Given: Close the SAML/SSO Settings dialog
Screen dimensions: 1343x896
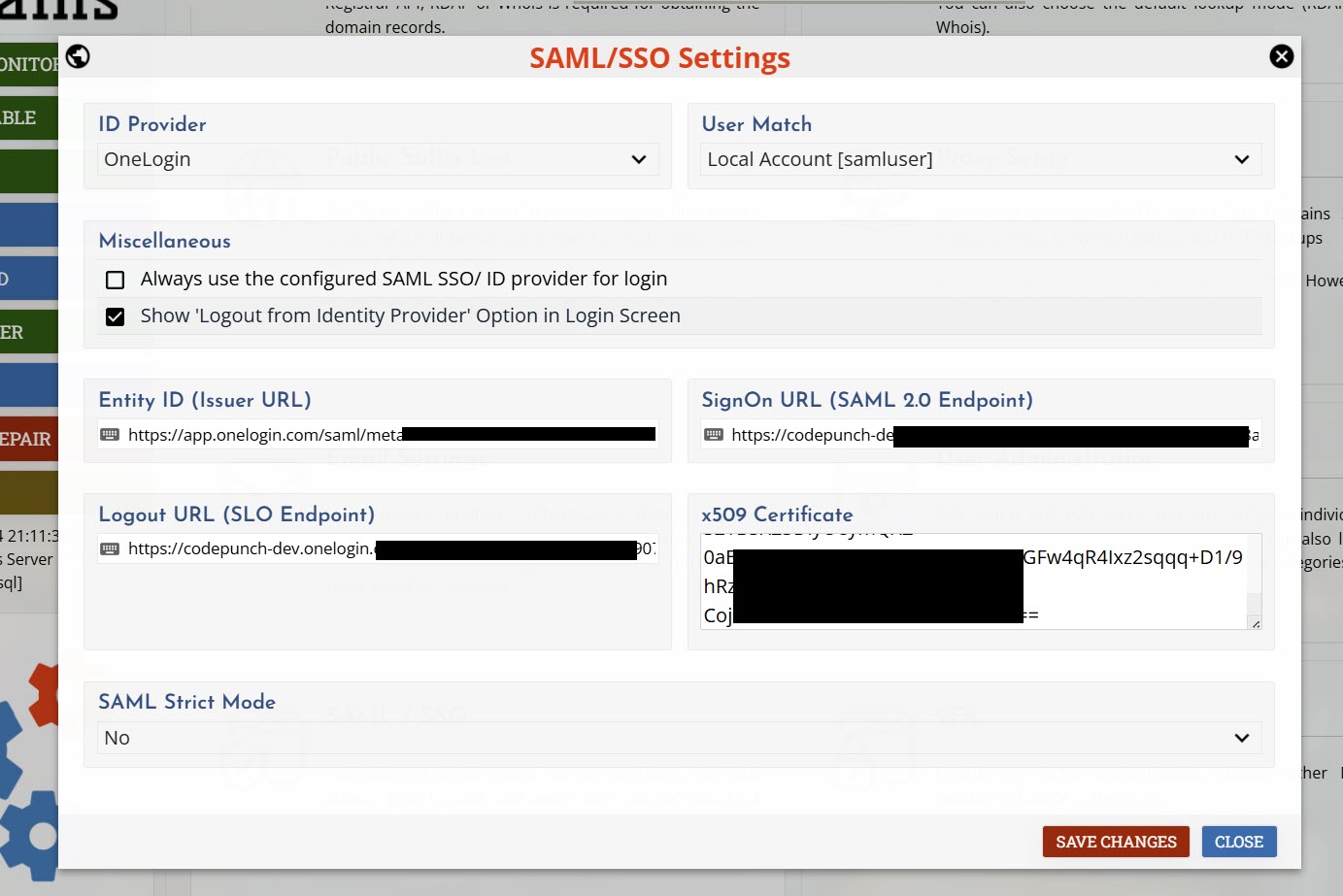Looking at the screenshot, I should click(x=1281, y=56).
